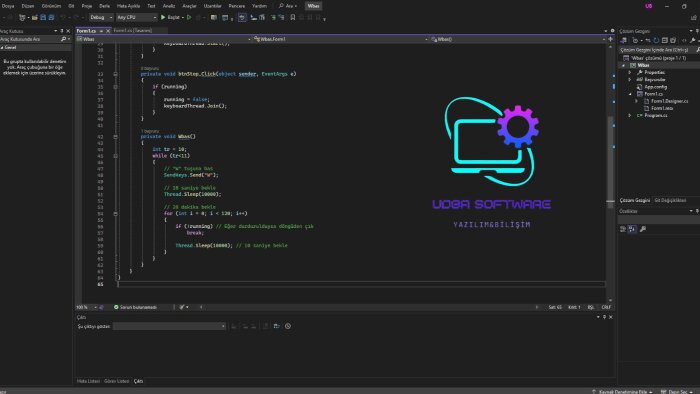Switch to the Görev Listesi tab
The width and height of the screenshot is (700, 394).
[x=117, y=382]
